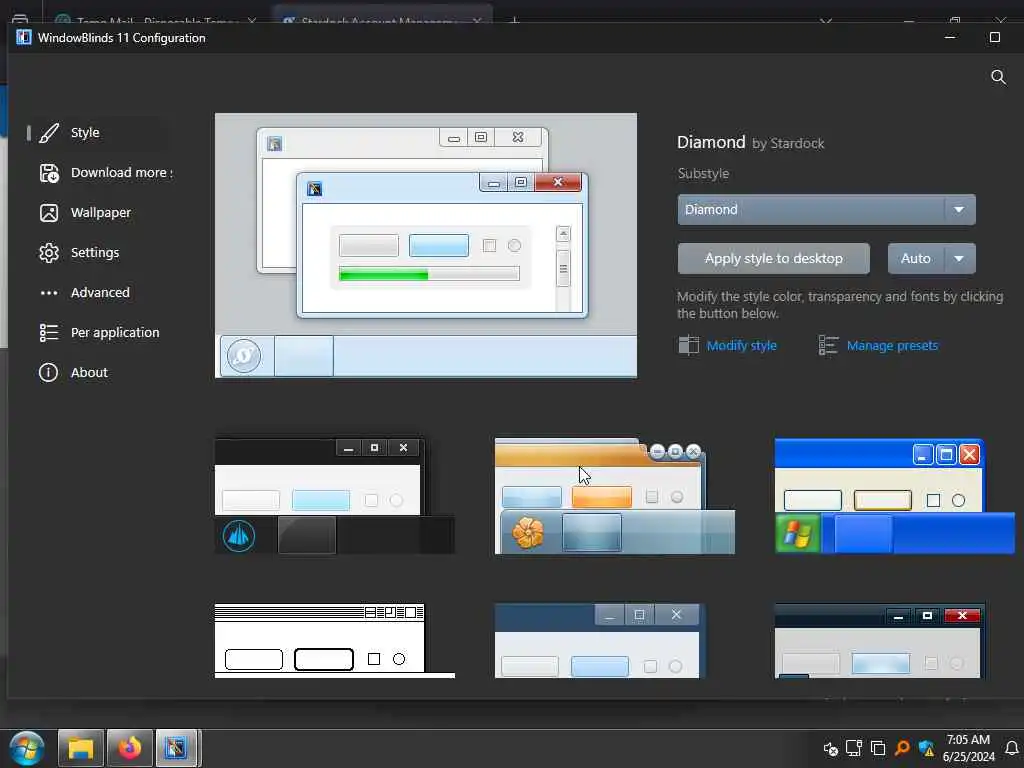Go to Wallpaper section
The height and width of the screenshot is (768, 1024).
coord(99,213)
